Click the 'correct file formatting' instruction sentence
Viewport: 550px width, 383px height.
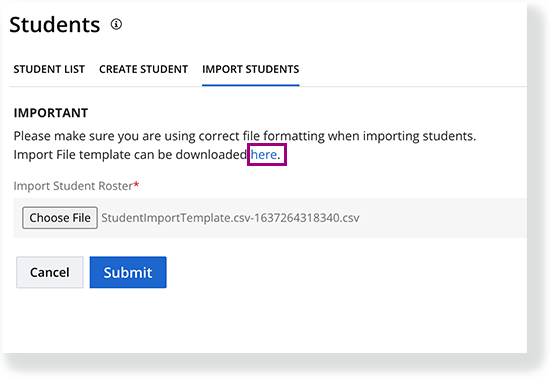click(245, 136)
